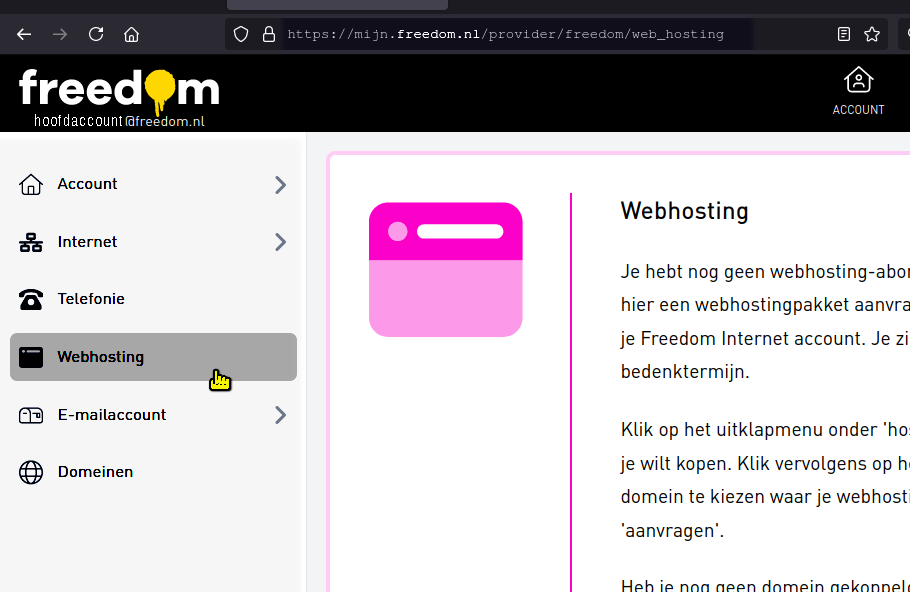Viewport: 910px width, 592px height.
Task: Select Domeinen in the sidebar menu
Action: point(95,472)
